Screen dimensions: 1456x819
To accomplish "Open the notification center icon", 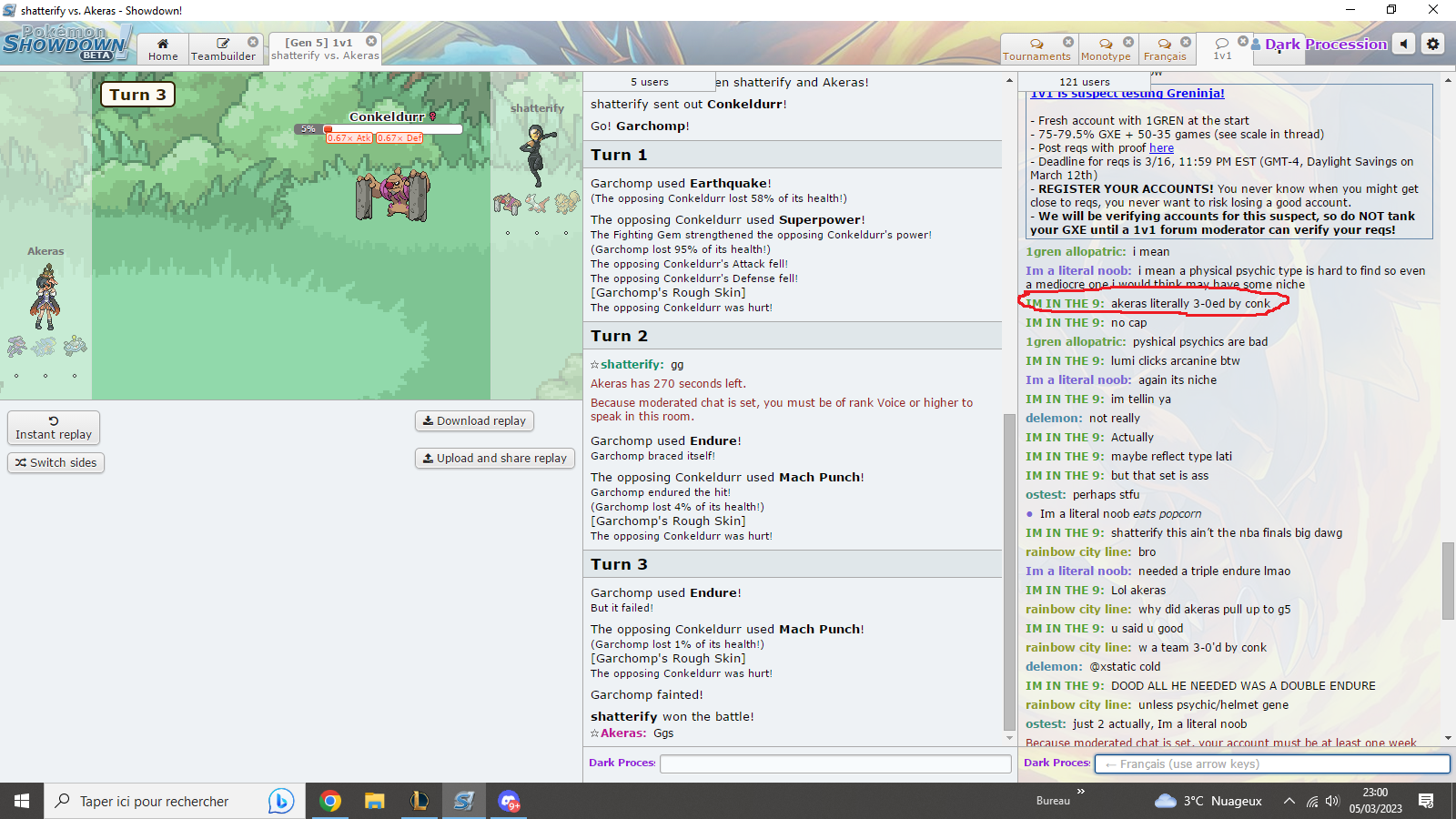I will pos(1426,801).
